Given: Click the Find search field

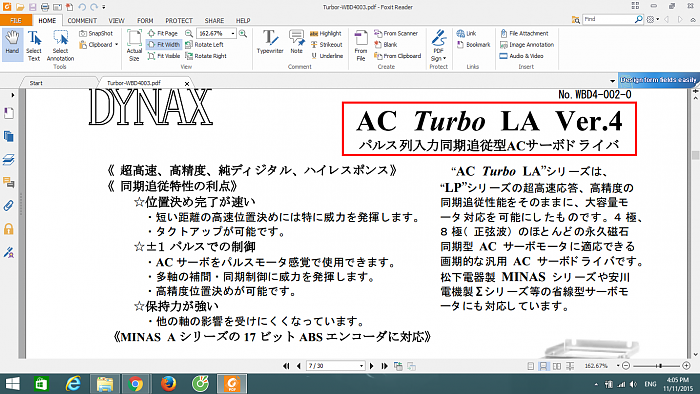Looking at the screenshot, I should [x=608, y=20].
